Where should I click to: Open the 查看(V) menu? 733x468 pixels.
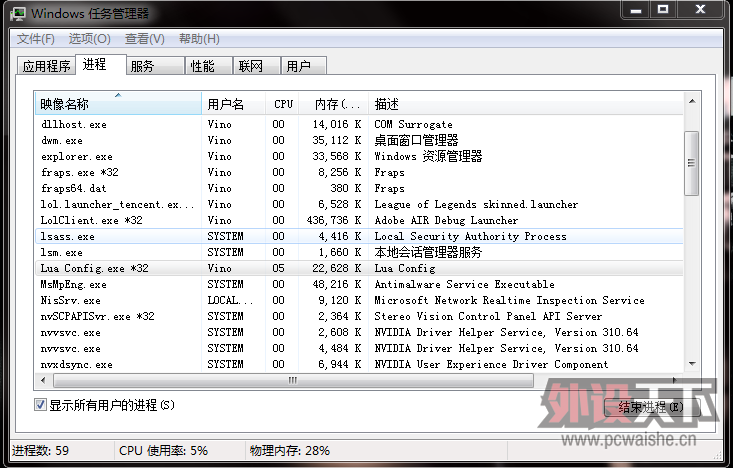pos(144,39)
